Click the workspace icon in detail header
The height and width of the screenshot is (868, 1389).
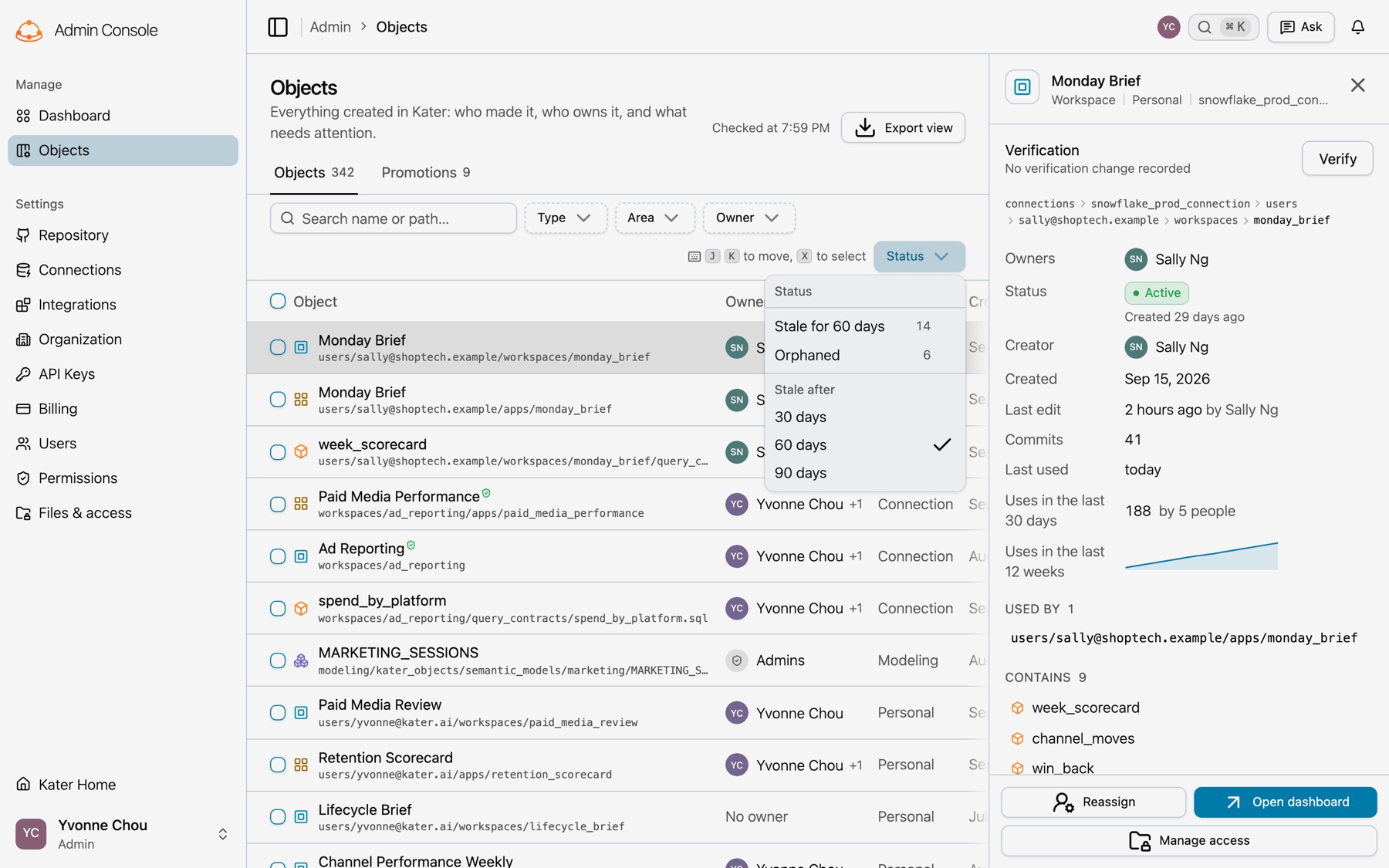click(x=1022, y=87)
